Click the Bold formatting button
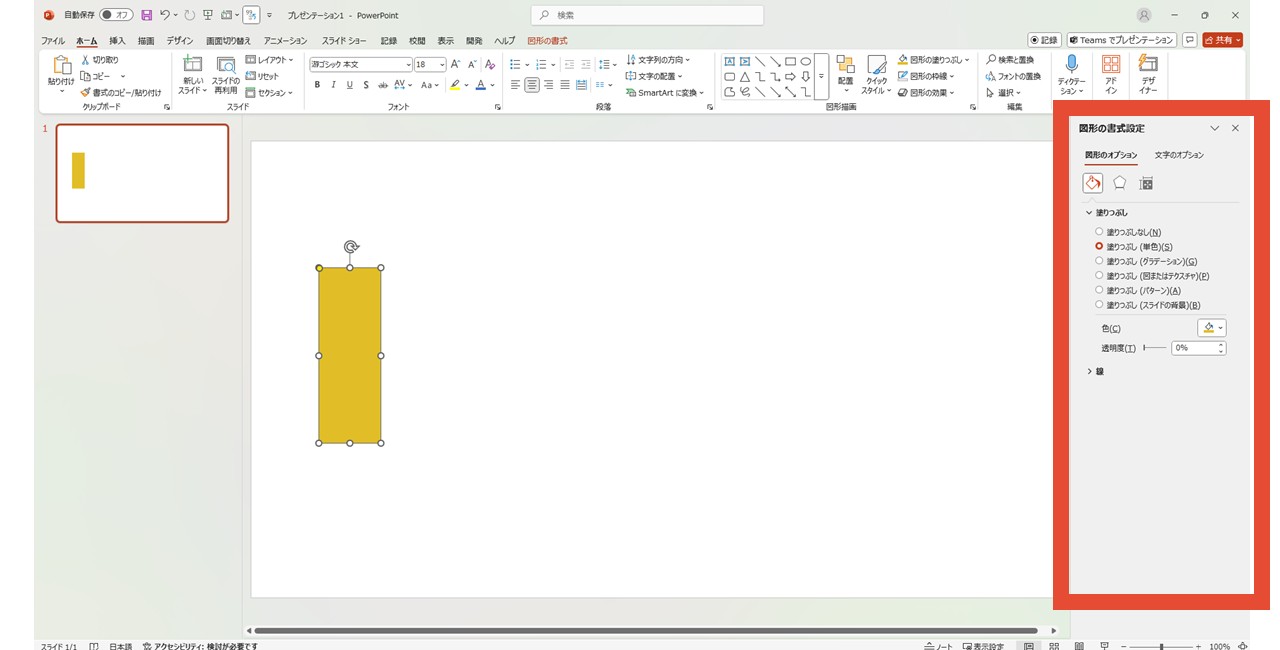 click(x=317, y=85)
